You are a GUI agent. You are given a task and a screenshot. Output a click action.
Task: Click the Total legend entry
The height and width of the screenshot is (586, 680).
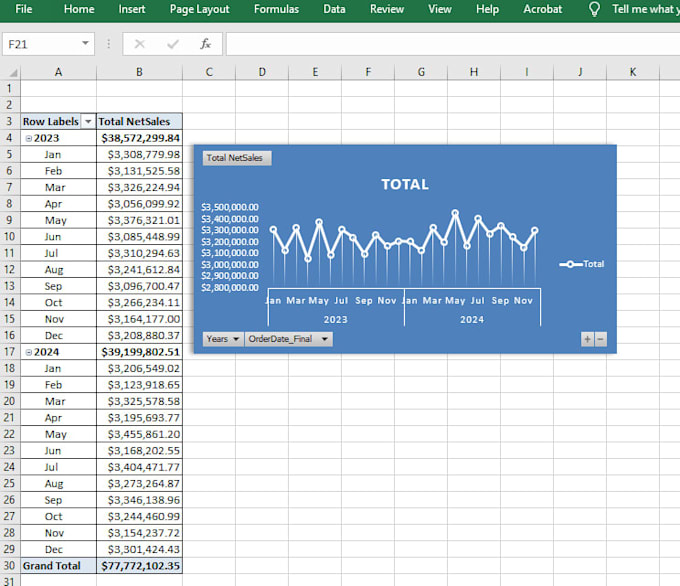point(582,264)
